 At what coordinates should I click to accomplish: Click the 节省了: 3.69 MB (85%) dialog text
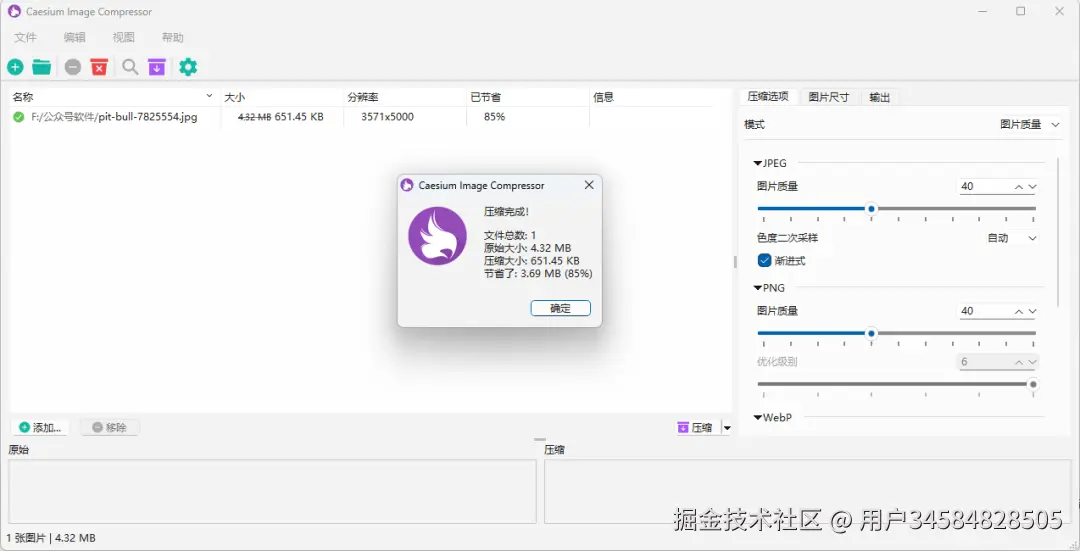(x=538, y=273)
